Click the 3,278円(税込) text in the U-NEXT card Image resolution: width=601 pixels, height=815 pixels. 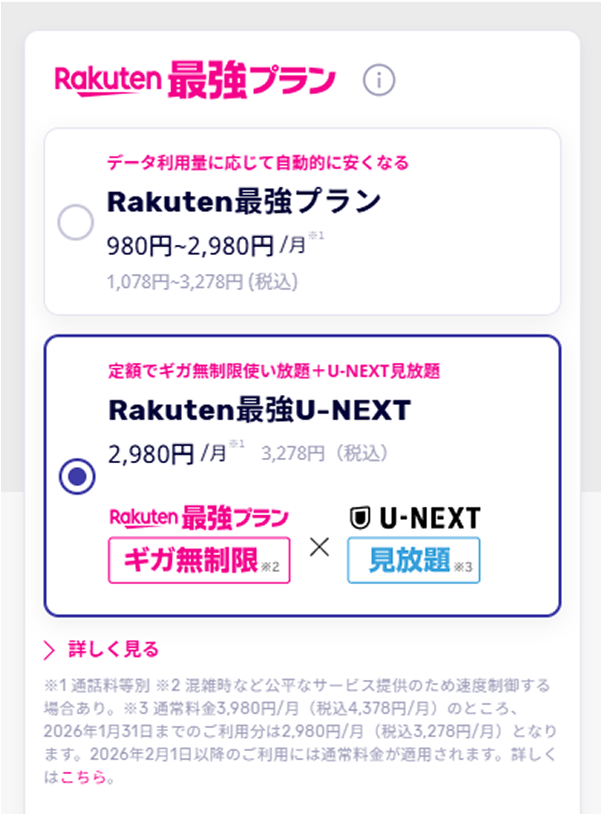(x=325, y=453)
